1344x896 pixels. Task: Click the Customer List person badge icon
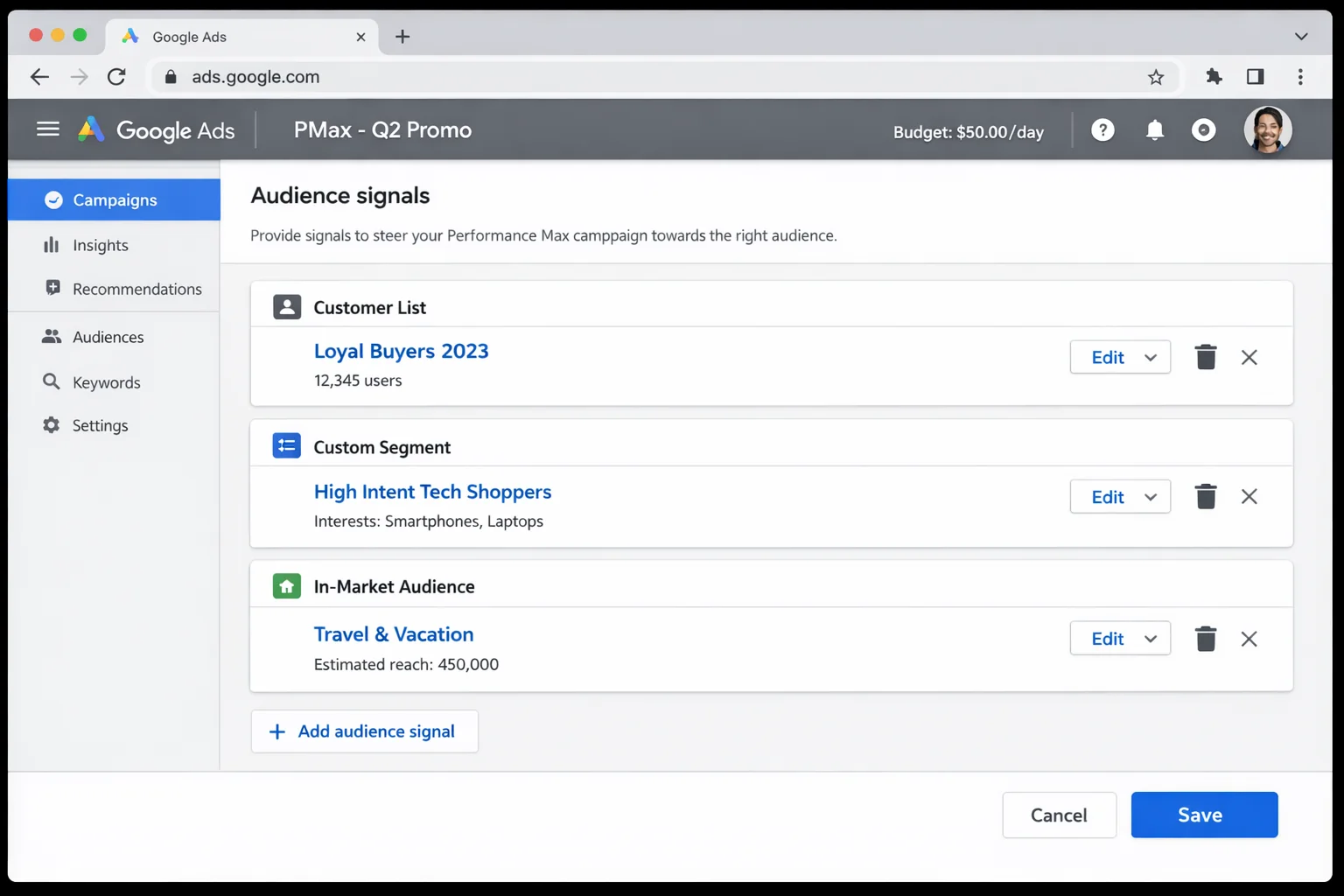coord(286,306)
